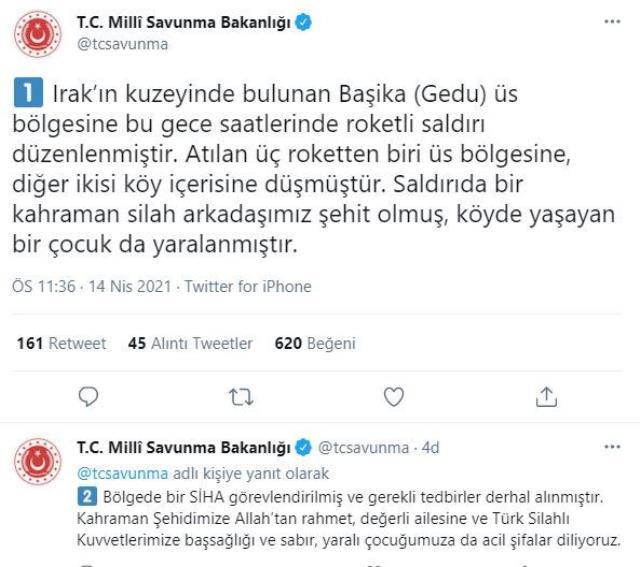
Task: Like the tweet with the heart icon
Action: coord(394,396)
